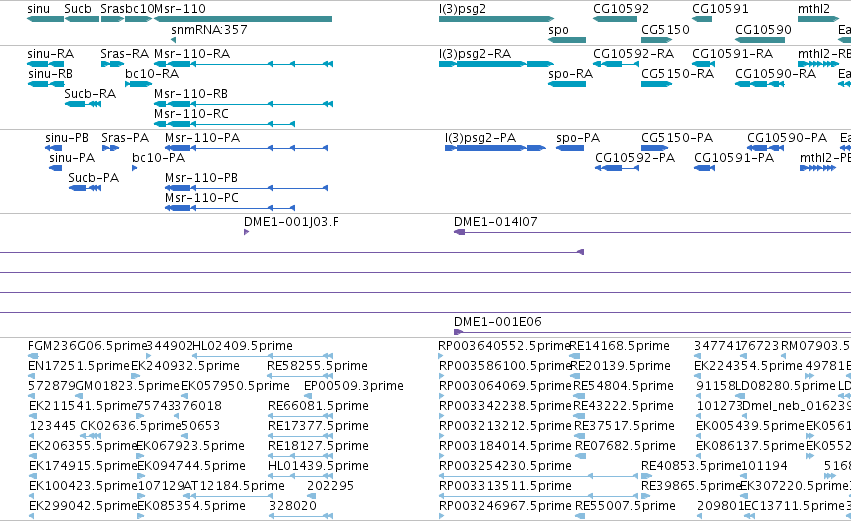851x521 pixels.
Task: Select the RE55007.5prime EST label
Action: [x=625, y=506]
